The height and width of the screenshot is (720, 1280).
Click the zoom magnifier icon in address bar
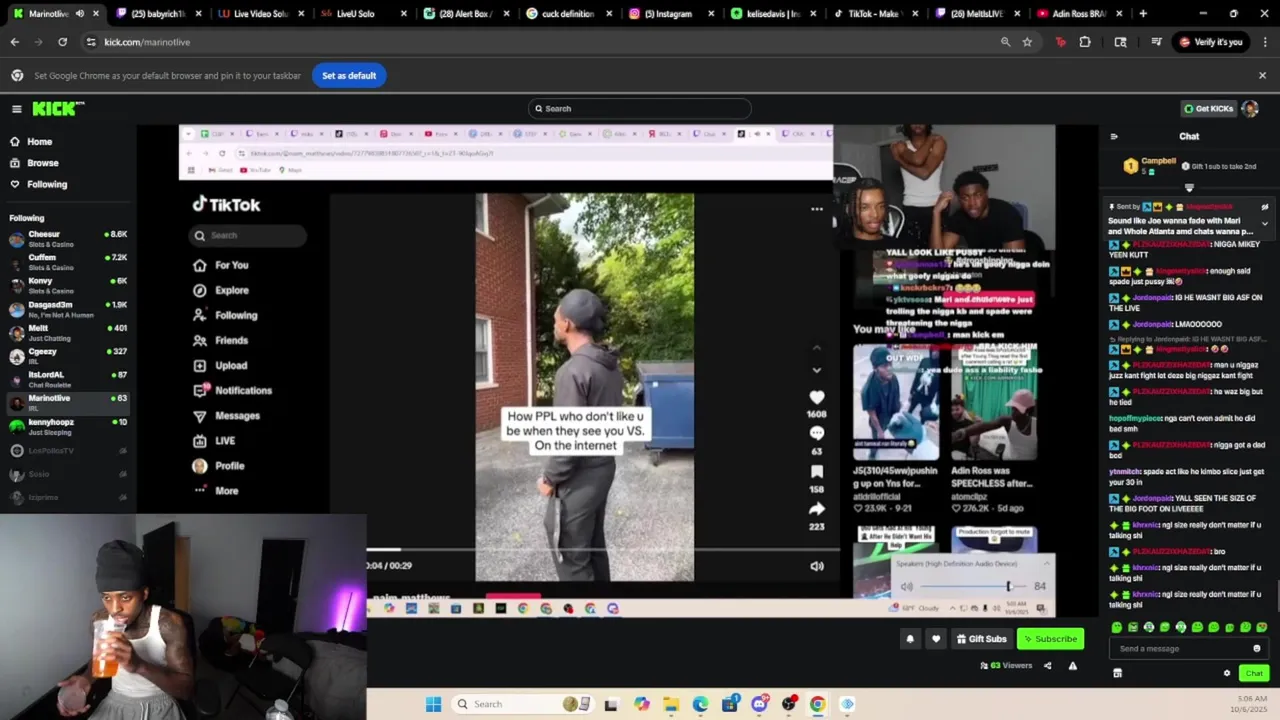tap(1005, 42)
